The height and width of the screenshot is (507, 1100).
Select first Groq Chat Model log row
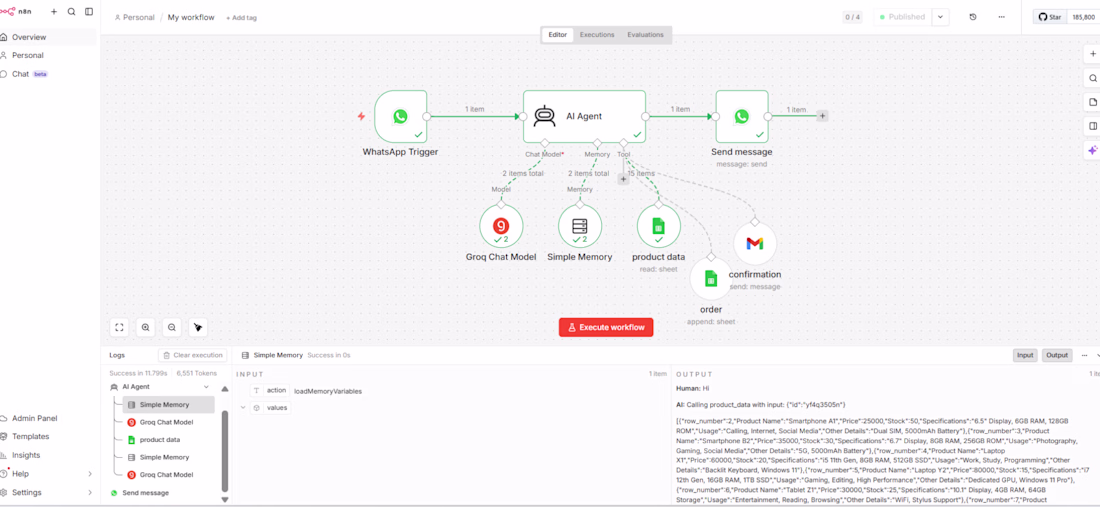pyautogui.click(x=168, y=422)
